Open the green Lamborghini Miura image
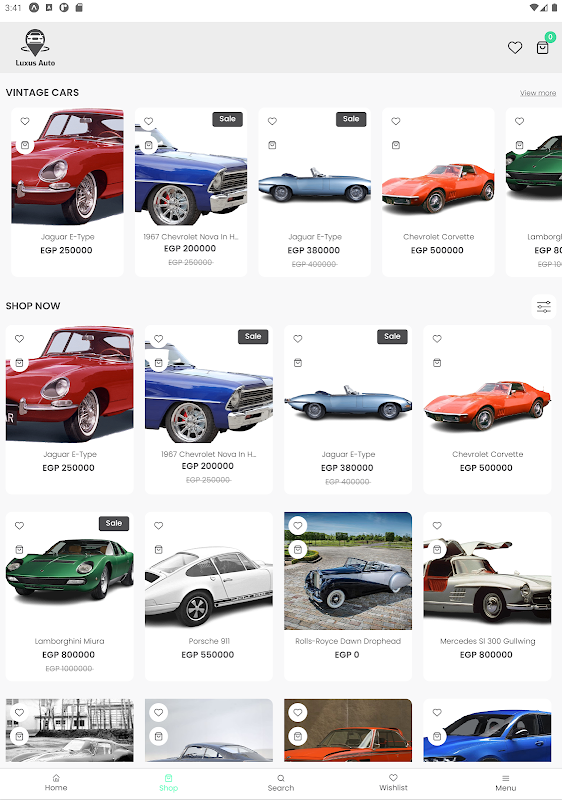 click(x=70, y=571)
